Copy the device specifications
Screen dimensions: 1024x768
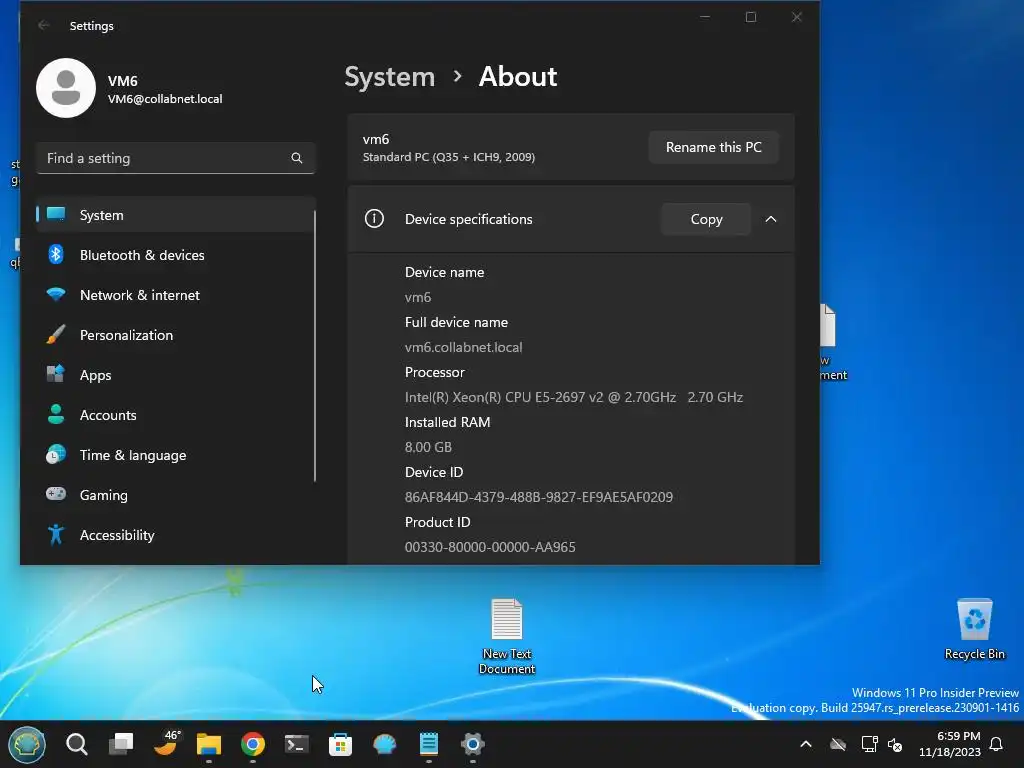706,219
